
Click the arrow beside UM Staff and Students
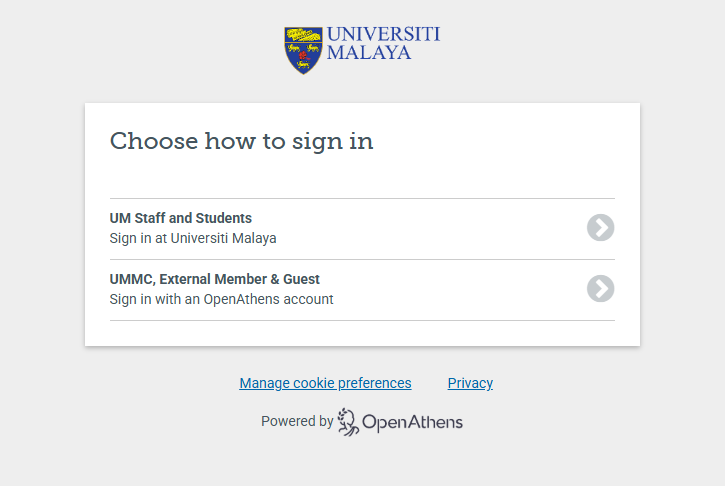coord(600,228)
